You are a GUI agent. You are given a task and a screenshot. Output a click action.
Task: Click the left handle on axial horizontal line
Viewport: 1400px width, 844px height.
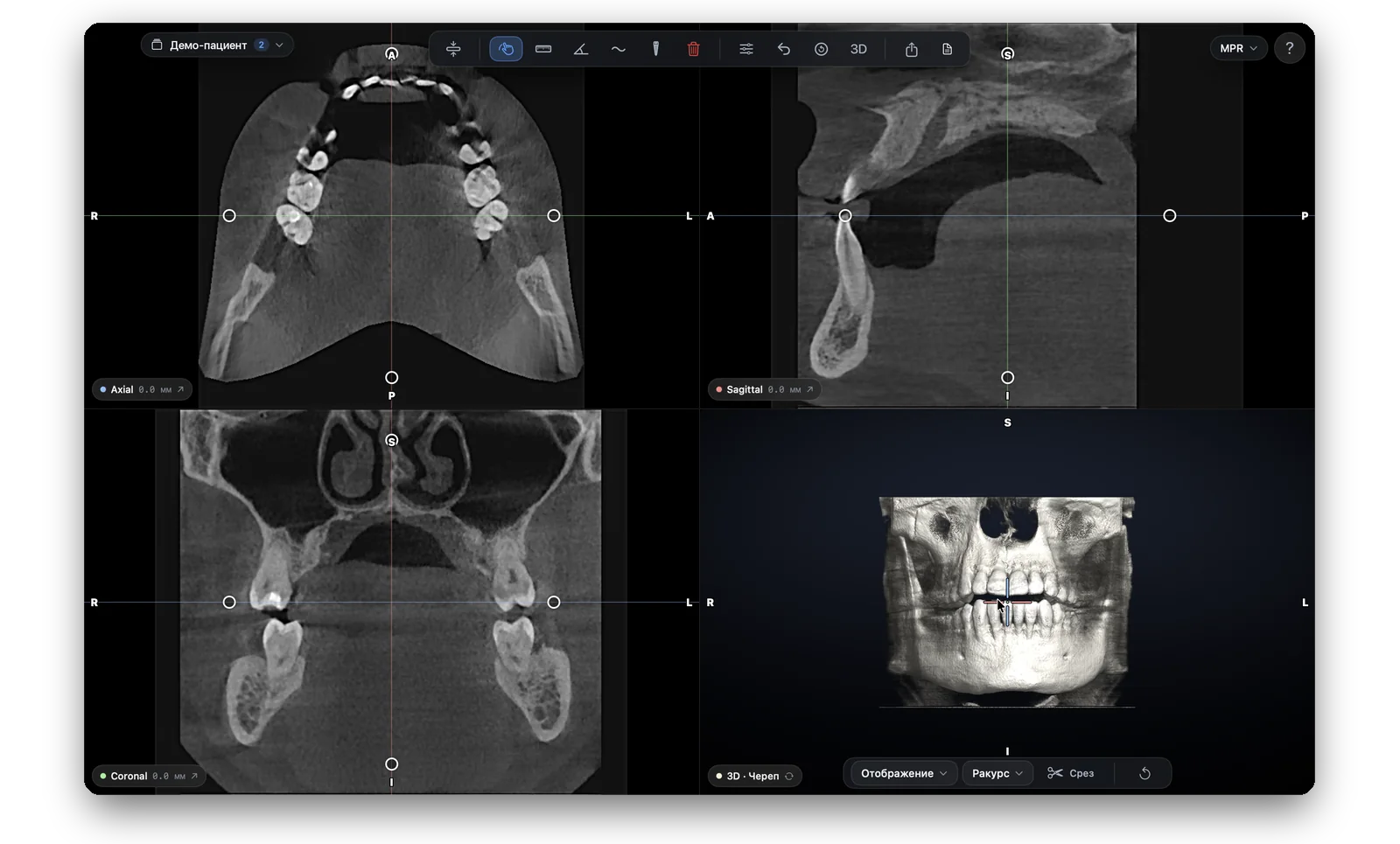pyautogui.click(x=229, y=215)
